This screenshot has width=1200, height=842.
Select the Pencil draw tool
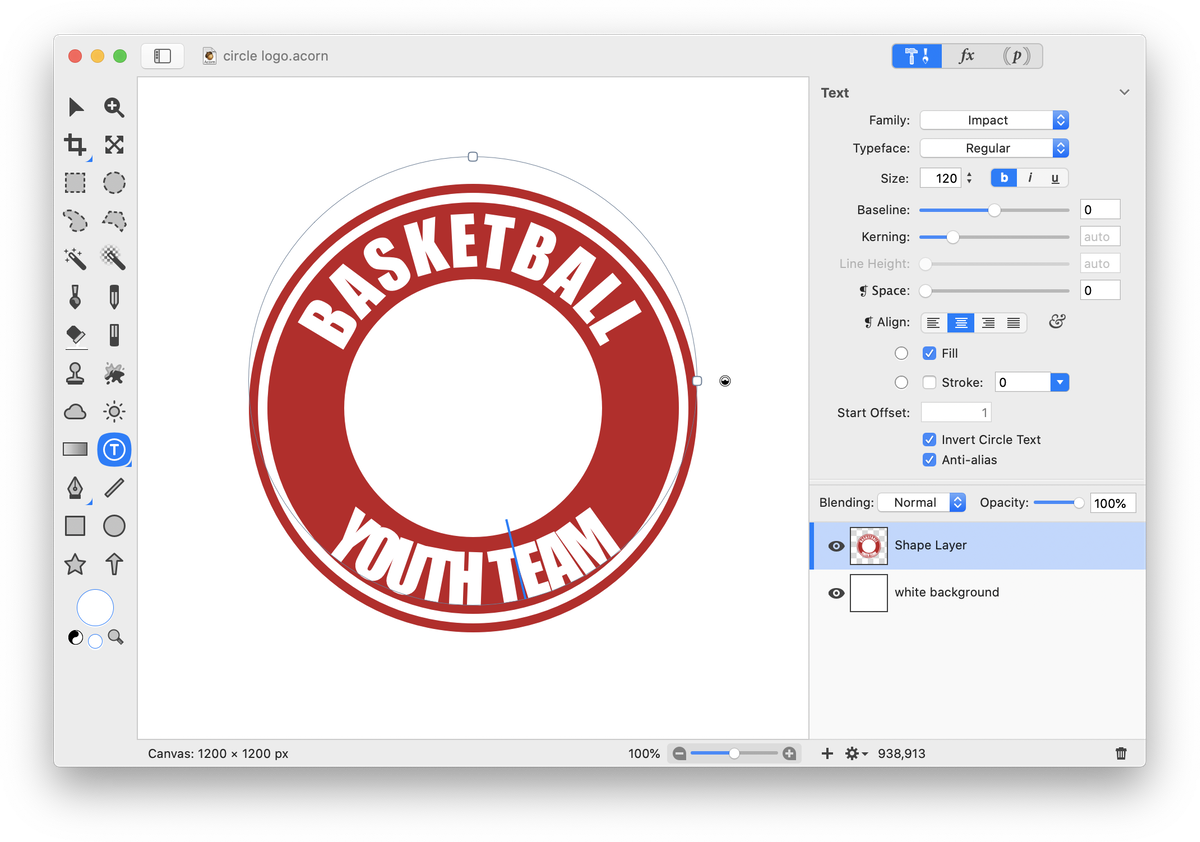tap(115, 297)
